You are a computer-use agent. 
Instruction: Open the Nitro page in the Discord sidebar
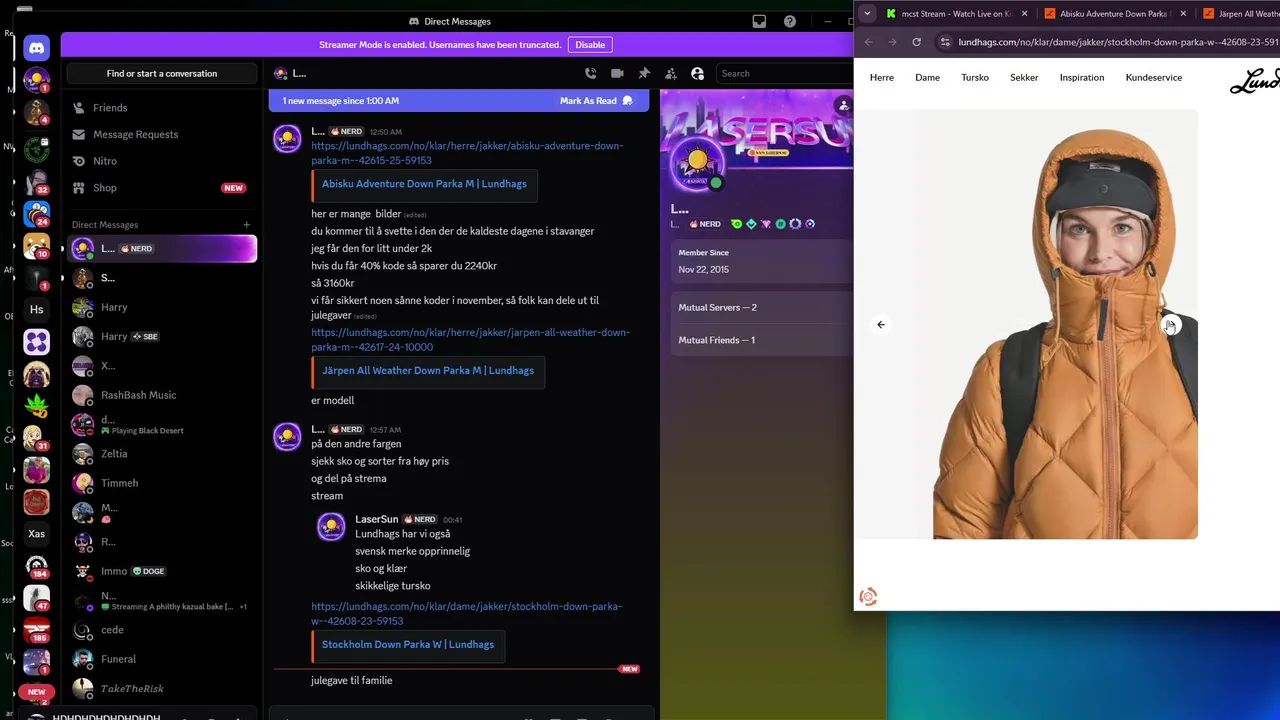click(105, 161)
